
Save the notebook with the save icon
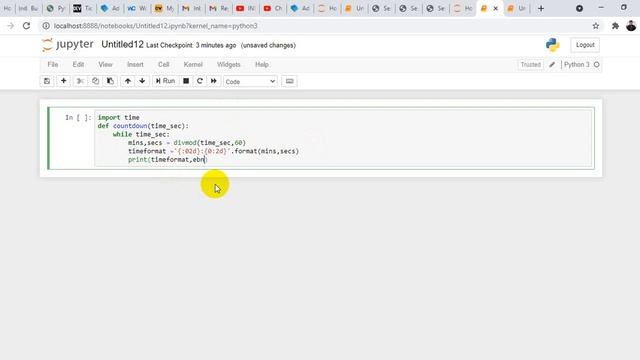(47, 81)
